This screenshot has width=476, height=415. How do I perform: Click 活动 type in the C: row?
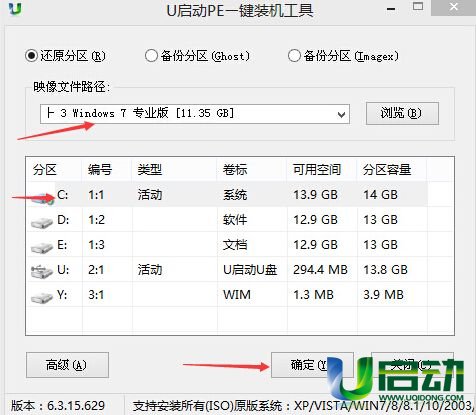coord(150,195)
